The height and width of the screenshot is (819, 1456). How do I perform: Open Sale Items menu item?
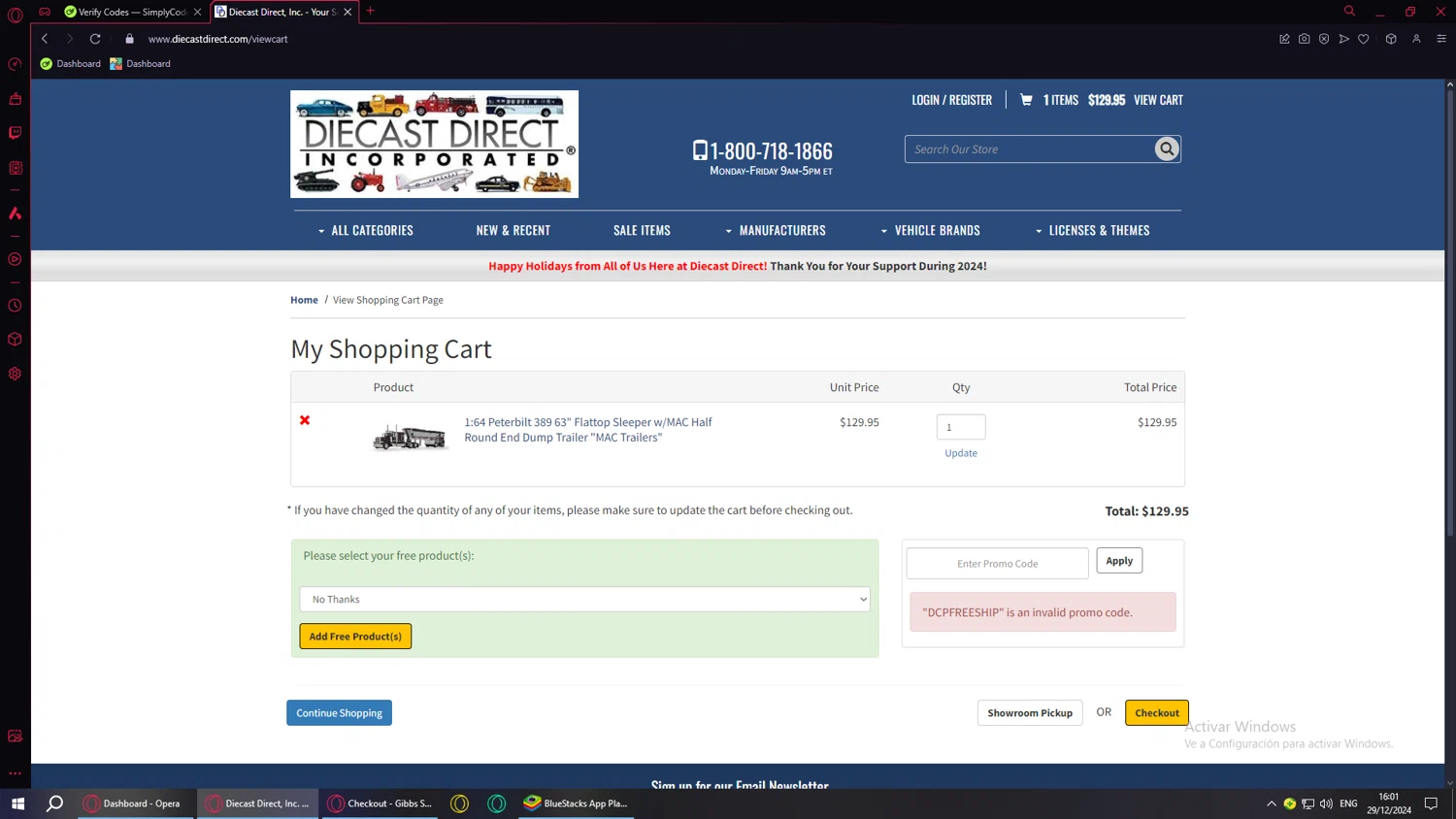tap(642, 230)
